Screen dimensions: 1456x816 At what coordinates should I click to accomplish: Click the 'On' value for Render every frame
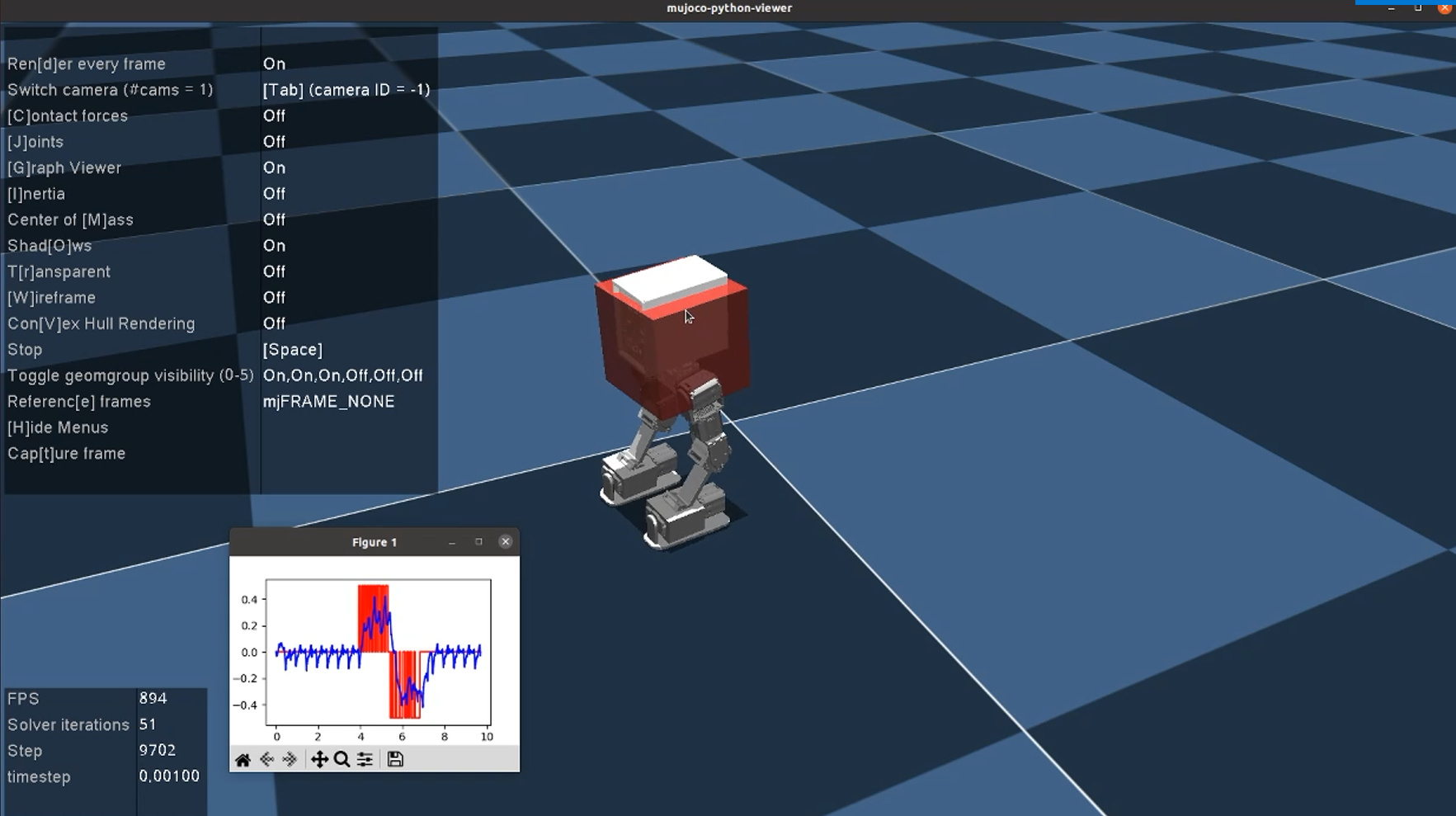click(274, 64)
